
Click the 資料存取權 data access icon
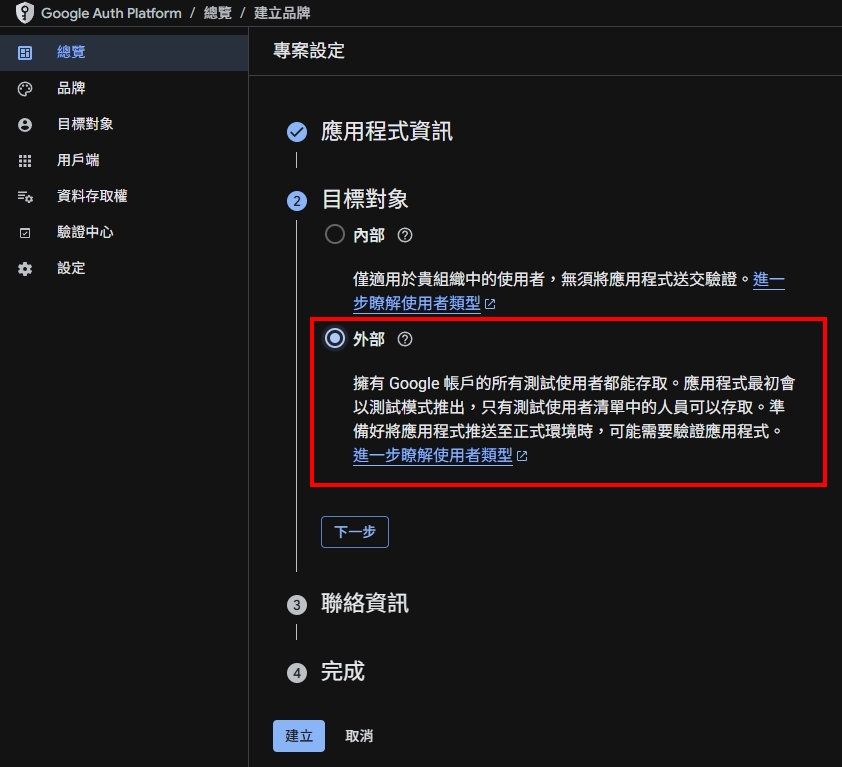pyautogui.click(x=24, y=196)
